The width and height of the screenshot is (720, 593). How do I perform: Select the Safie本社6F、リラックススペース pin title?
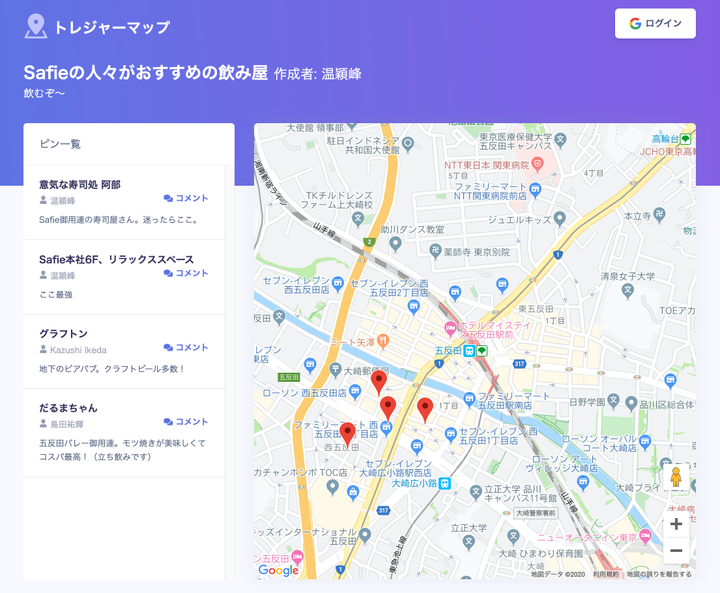[x=116, y=260]
